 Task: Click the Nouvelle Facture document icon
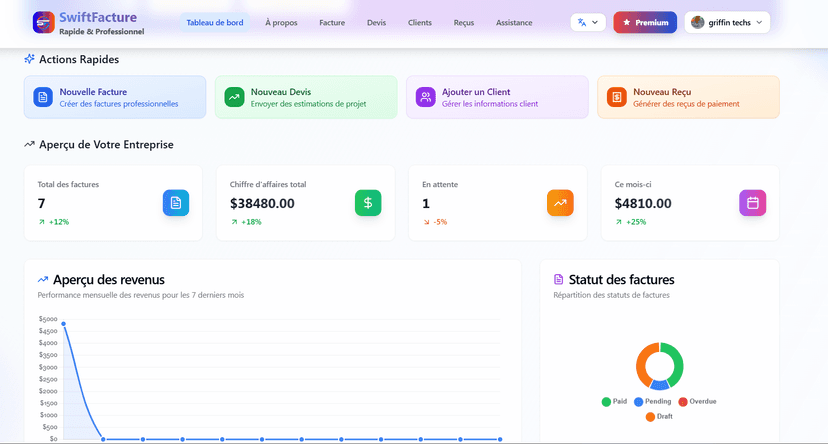coord(43,97)
